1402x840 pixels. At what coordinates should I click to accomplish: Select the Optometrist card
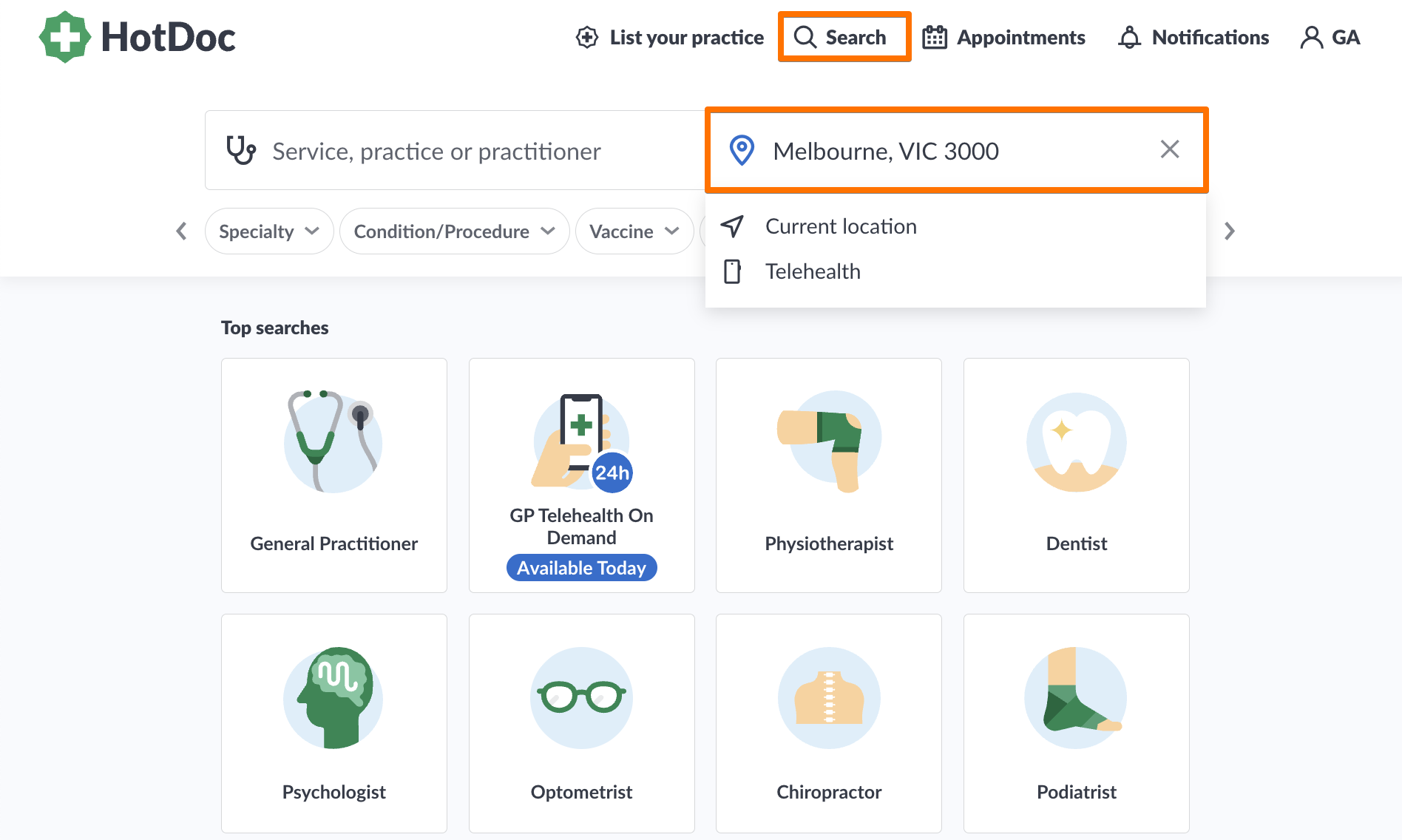[x=582, y=723]
